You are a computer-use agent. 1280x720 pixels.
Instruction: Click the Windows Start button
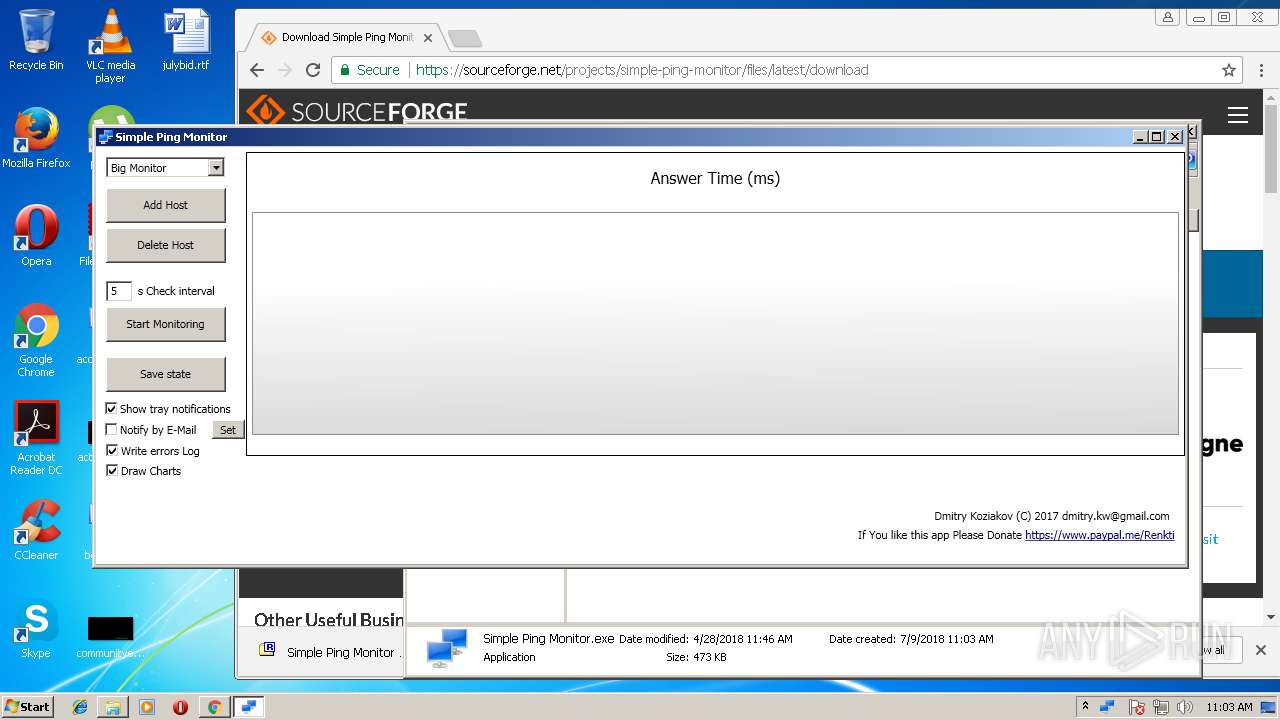pyautogui.click(x=27, y=706)
